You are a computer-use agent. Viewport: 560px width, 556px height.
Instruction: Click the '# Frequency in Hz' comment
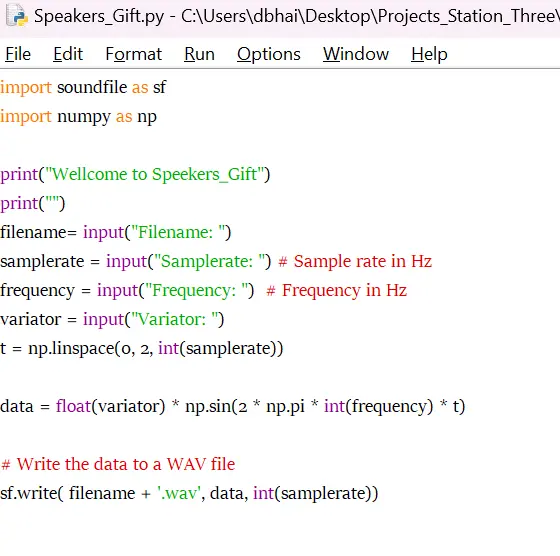336,290
